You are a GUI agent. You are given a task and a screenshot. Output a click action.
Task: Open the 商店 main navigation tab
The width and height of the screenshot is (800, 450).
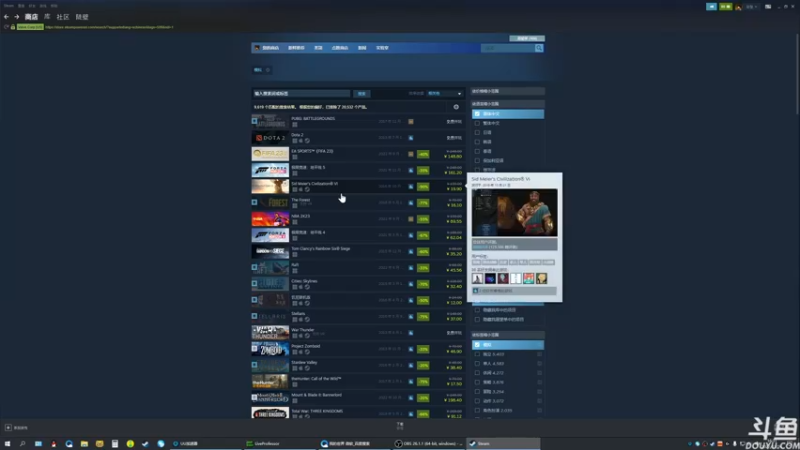click(x=31, y=17)
